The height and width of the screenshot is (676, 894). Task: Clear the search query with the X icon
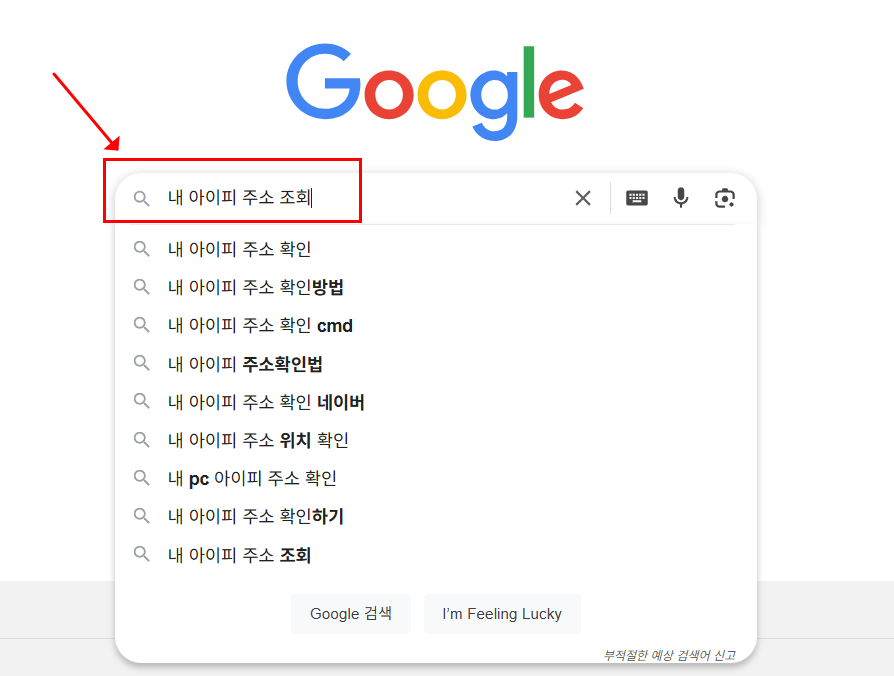tap(583, 198)
